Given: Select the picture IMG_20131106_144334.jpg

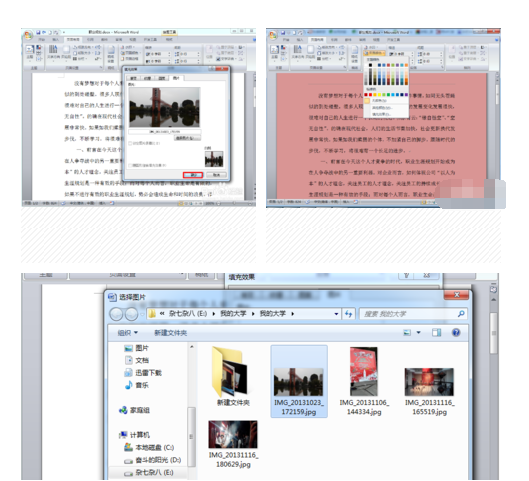Looking at the screenshot, I should pos(364,381).
